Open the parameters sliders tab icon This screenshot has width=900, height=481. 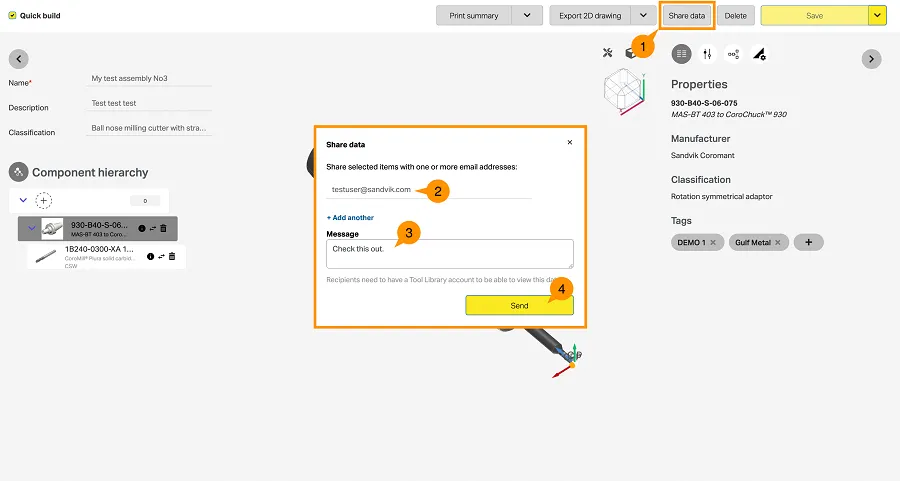(708, 54)
